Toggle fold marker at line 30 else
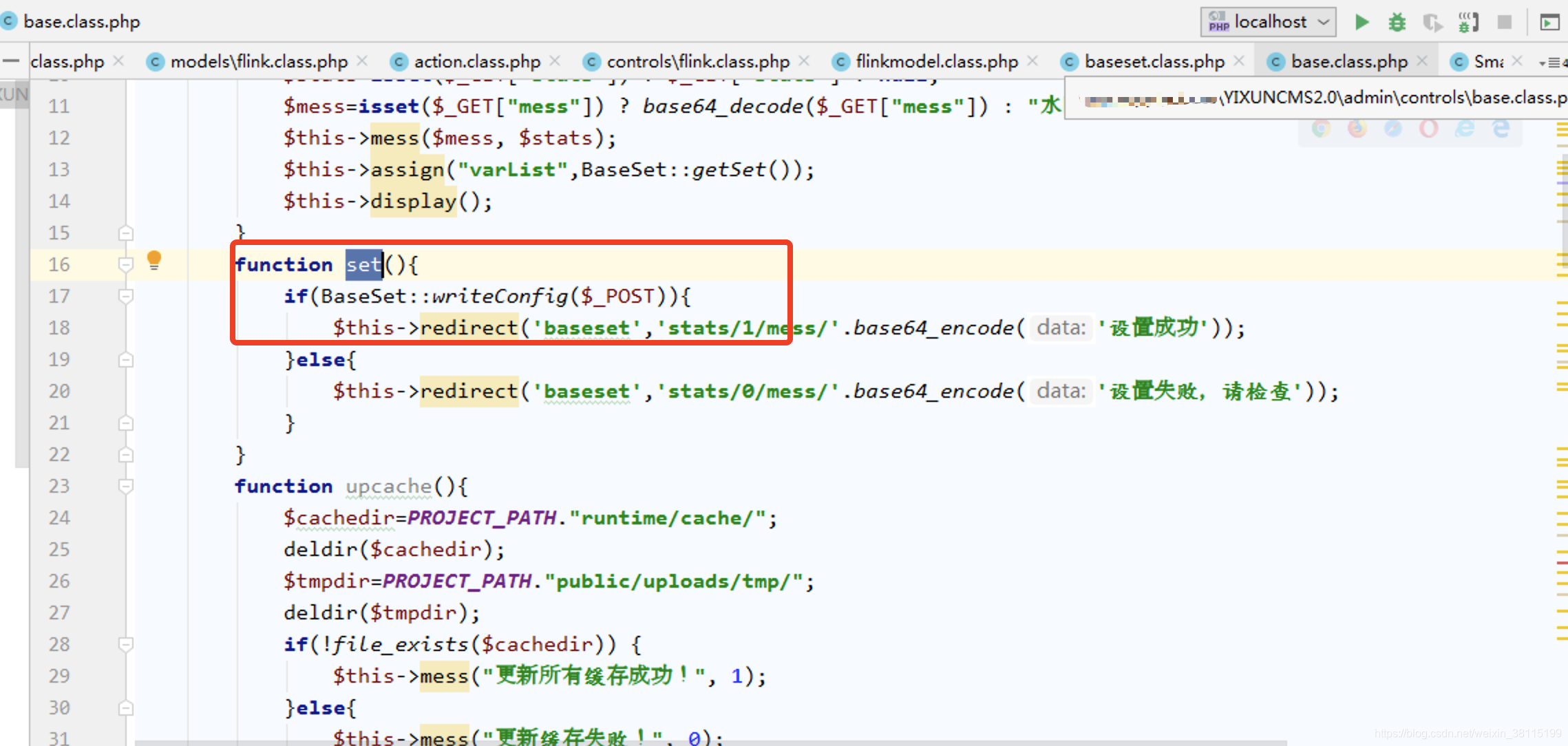The height and width of the screenshot is (746, 1568). click(126, 707)
